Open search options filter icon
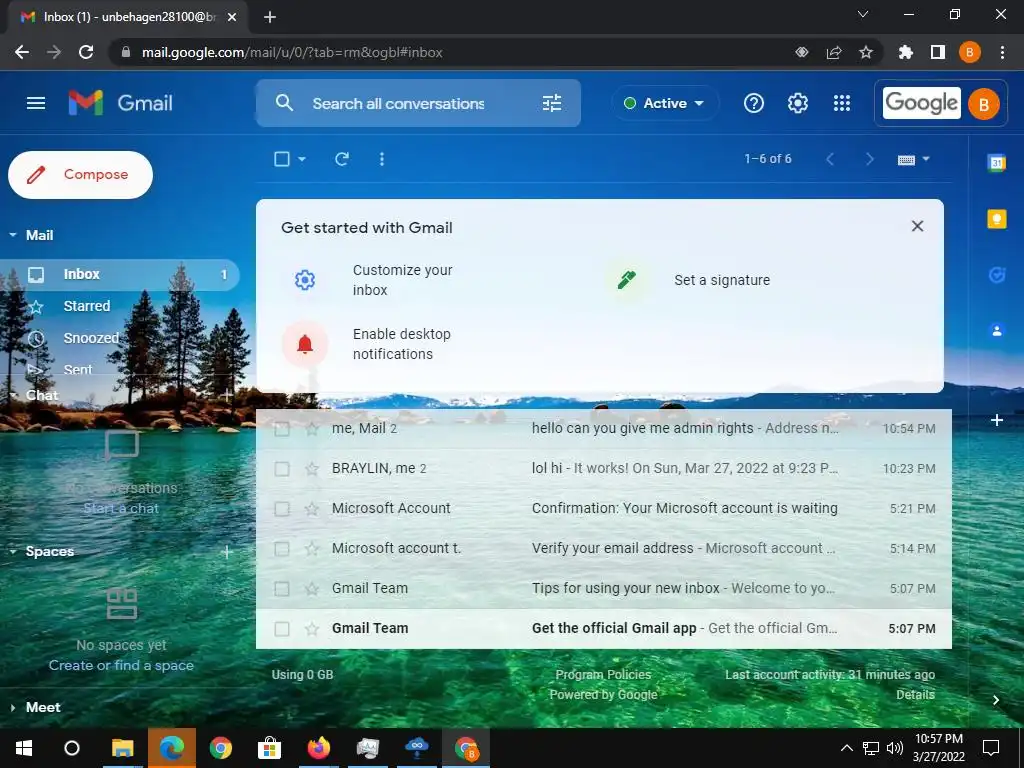The width and height of the screenshot is (1024, 768). (x=552, y=103)
